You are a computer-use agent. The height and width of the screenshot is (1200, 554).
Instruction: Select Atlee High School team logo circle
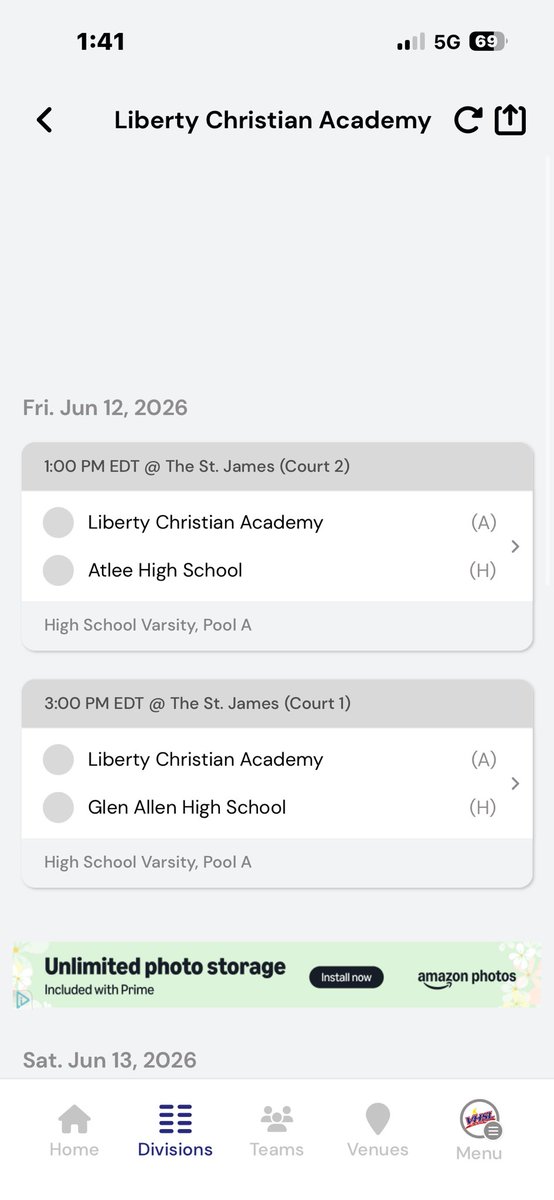[x=59, y=570]
